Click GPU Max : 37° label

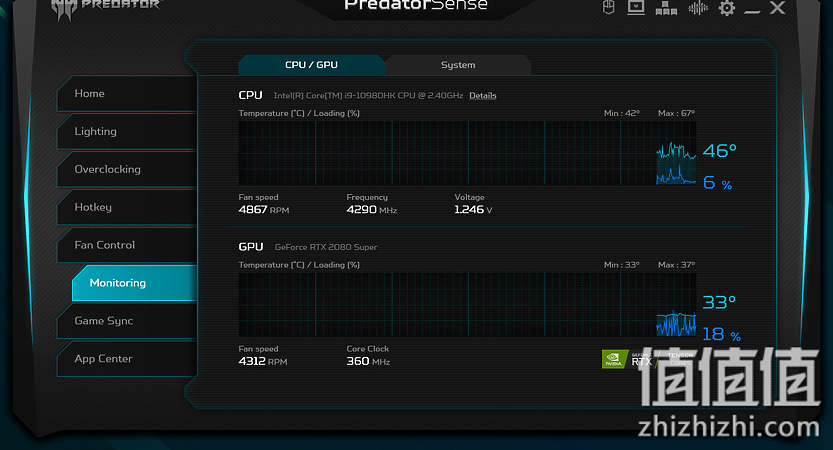pyautogui.click(x=676, y=265)
